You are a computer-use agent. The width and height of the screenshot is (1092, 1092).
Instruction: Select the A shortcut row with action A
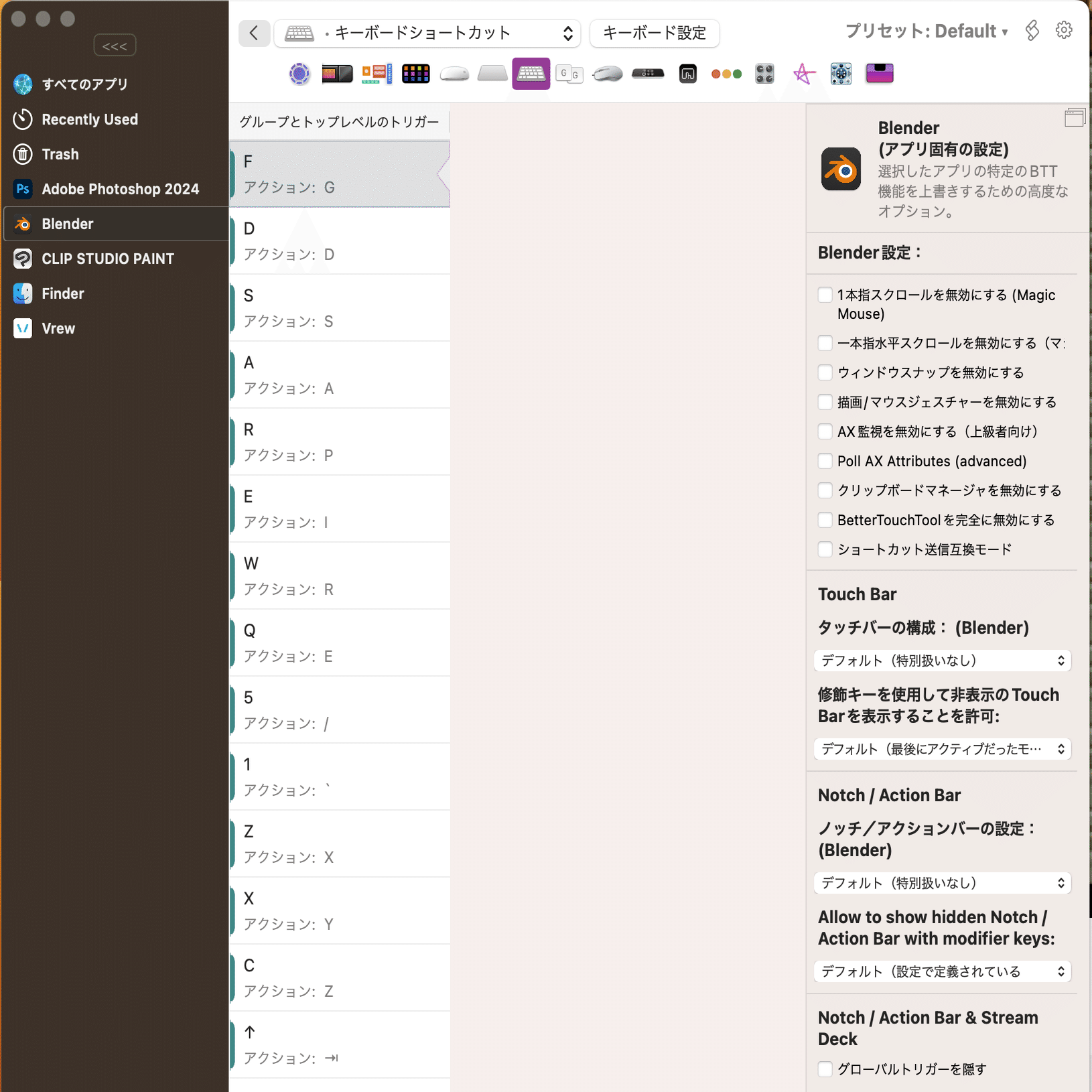pyautogui.click(x=340, y=375)
